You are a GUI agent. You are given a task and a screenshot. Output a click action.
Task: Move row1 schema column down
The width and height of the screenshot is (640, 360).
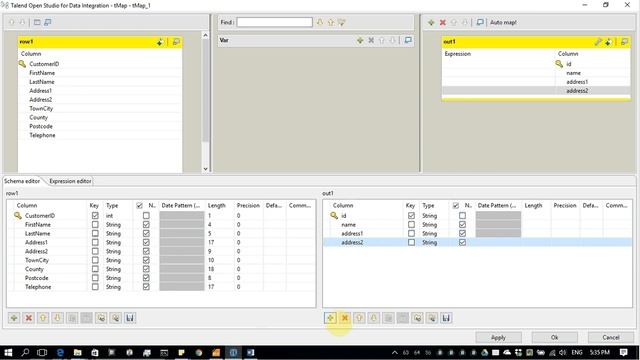click(58, 318)
